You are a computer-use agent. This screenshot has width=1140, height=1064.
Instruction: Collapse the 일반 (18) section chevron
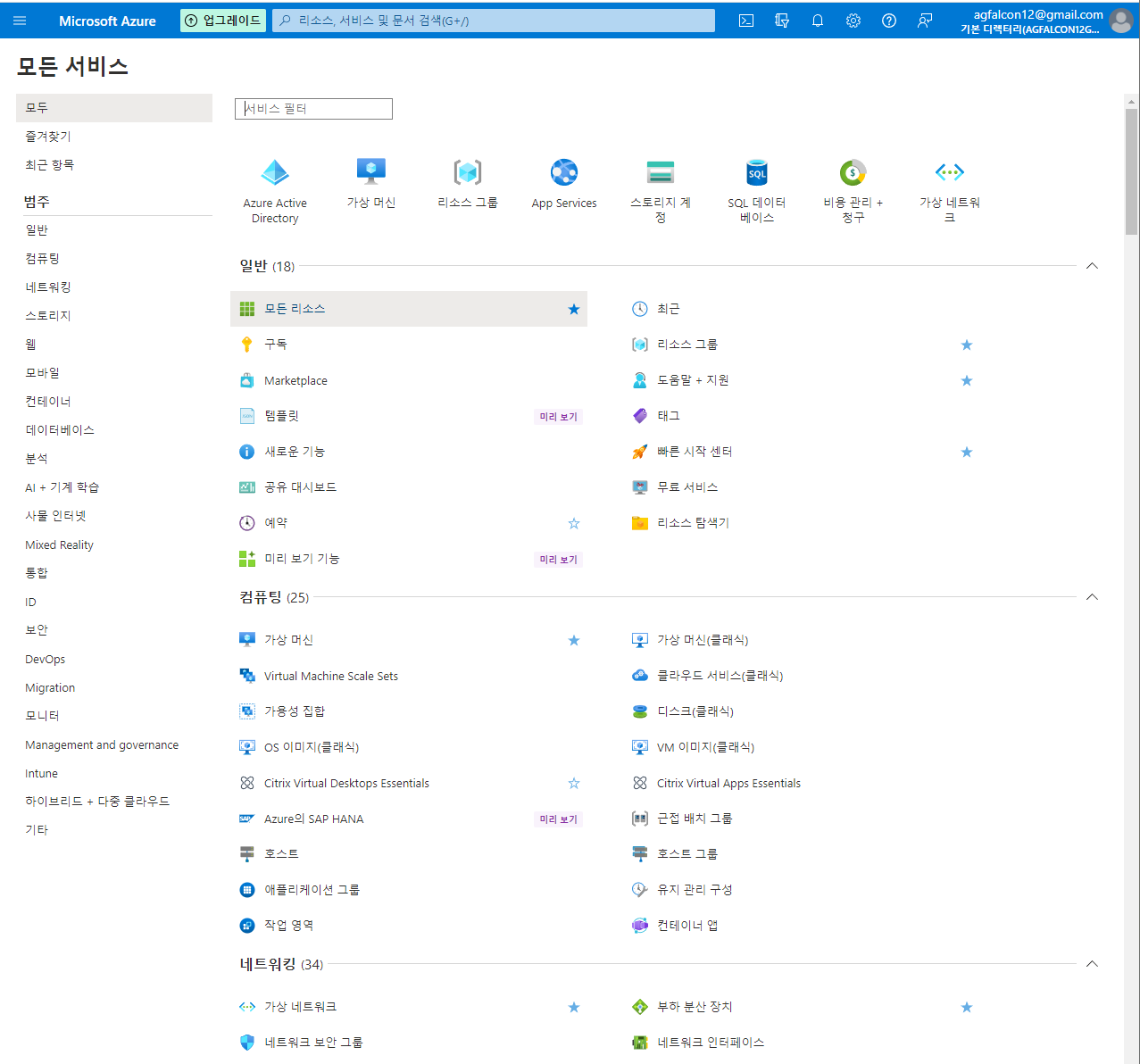pos(1092,266)
